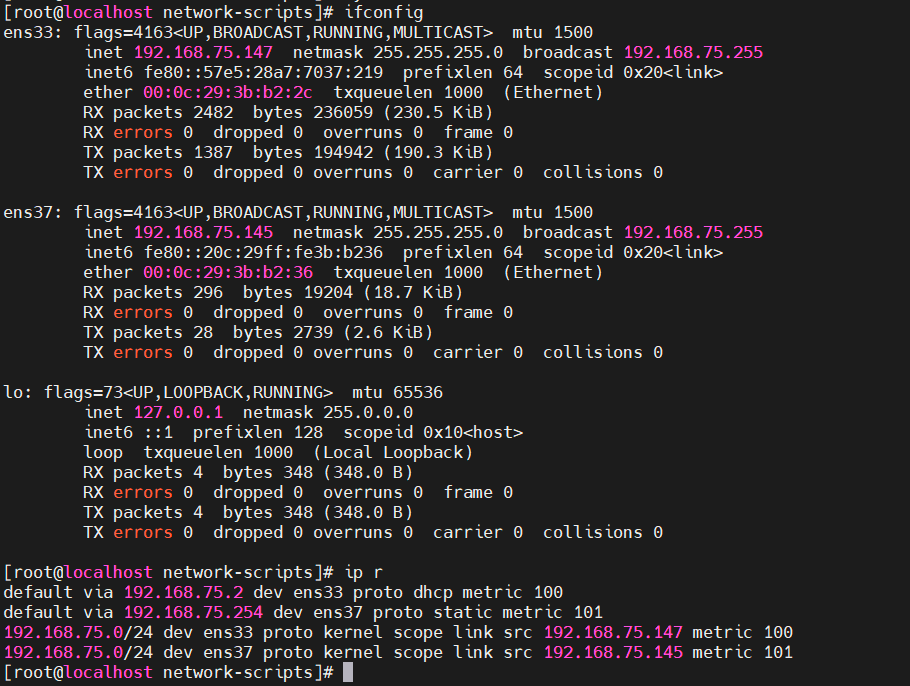This screenshot has height=686, width=910.
Task: Click ens37 inet6 address fe80::20c:29ff:fe3b:b236
Action: coord(263,252)
